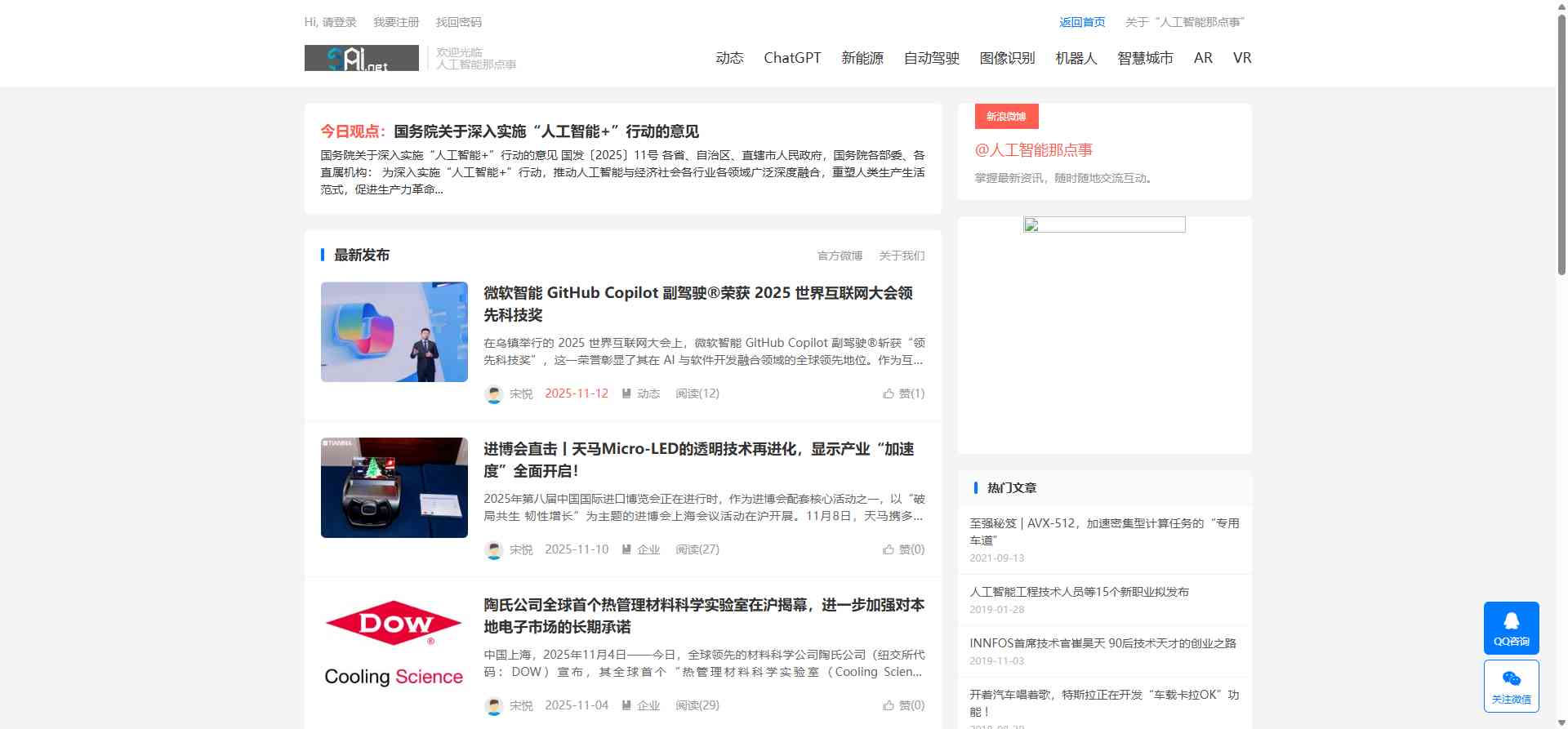The height and width of the screenshot is (729, 1568).
Task: Select 机器人 in the top navigation
Action: [x=1076, y=58]
